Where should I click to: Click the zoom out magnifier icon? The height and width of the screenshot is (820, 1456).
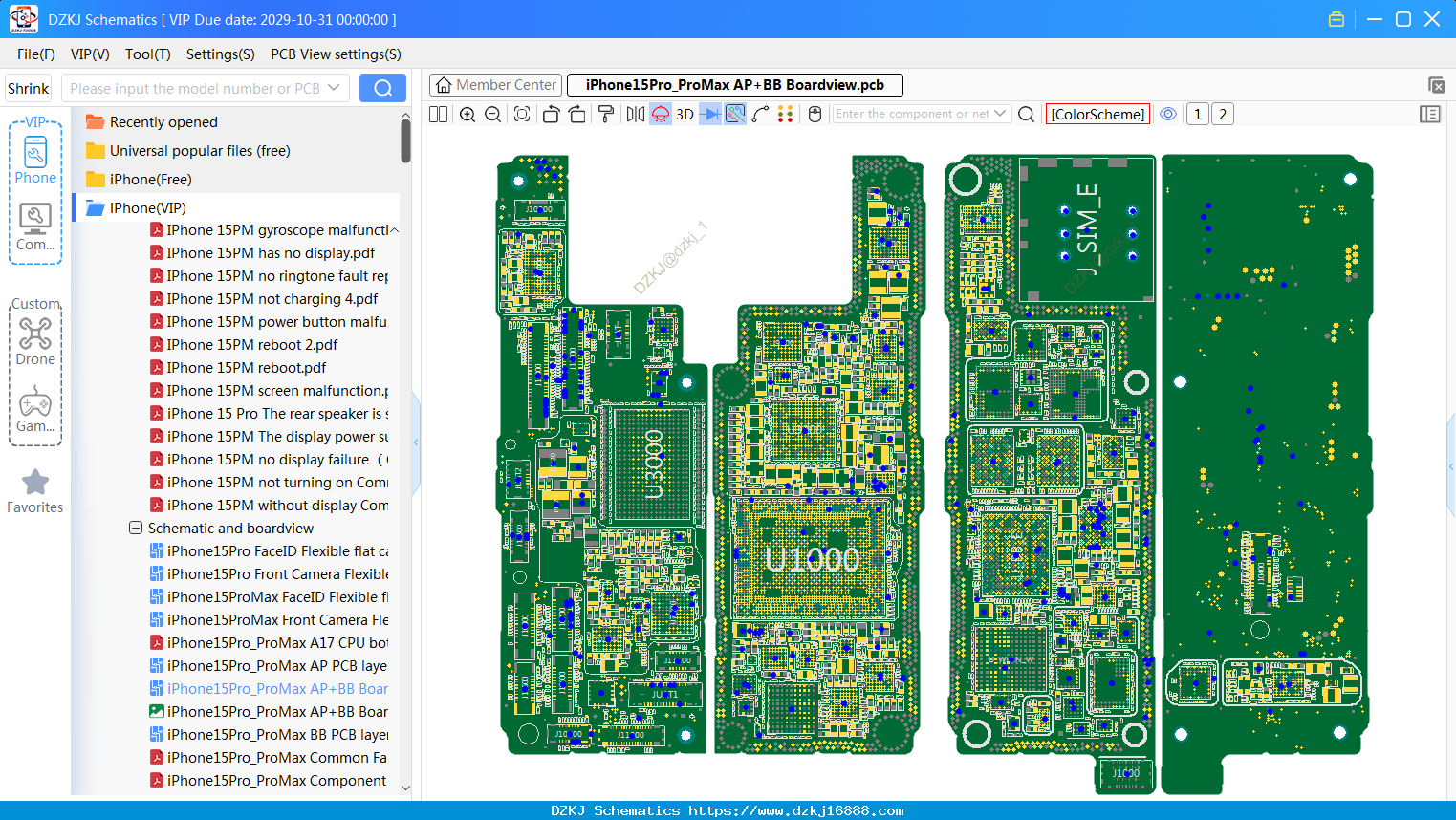click(x=493, y=114)
